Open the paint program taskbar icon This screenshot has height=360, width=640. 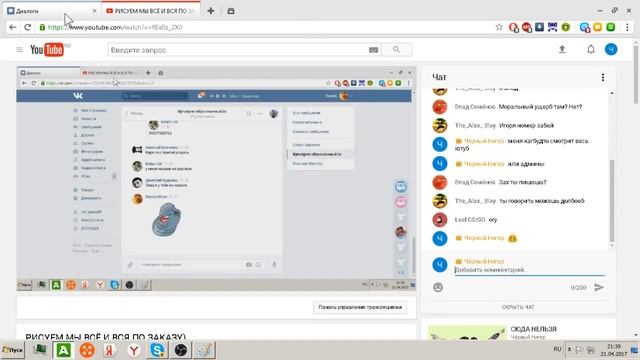[204, 350]
